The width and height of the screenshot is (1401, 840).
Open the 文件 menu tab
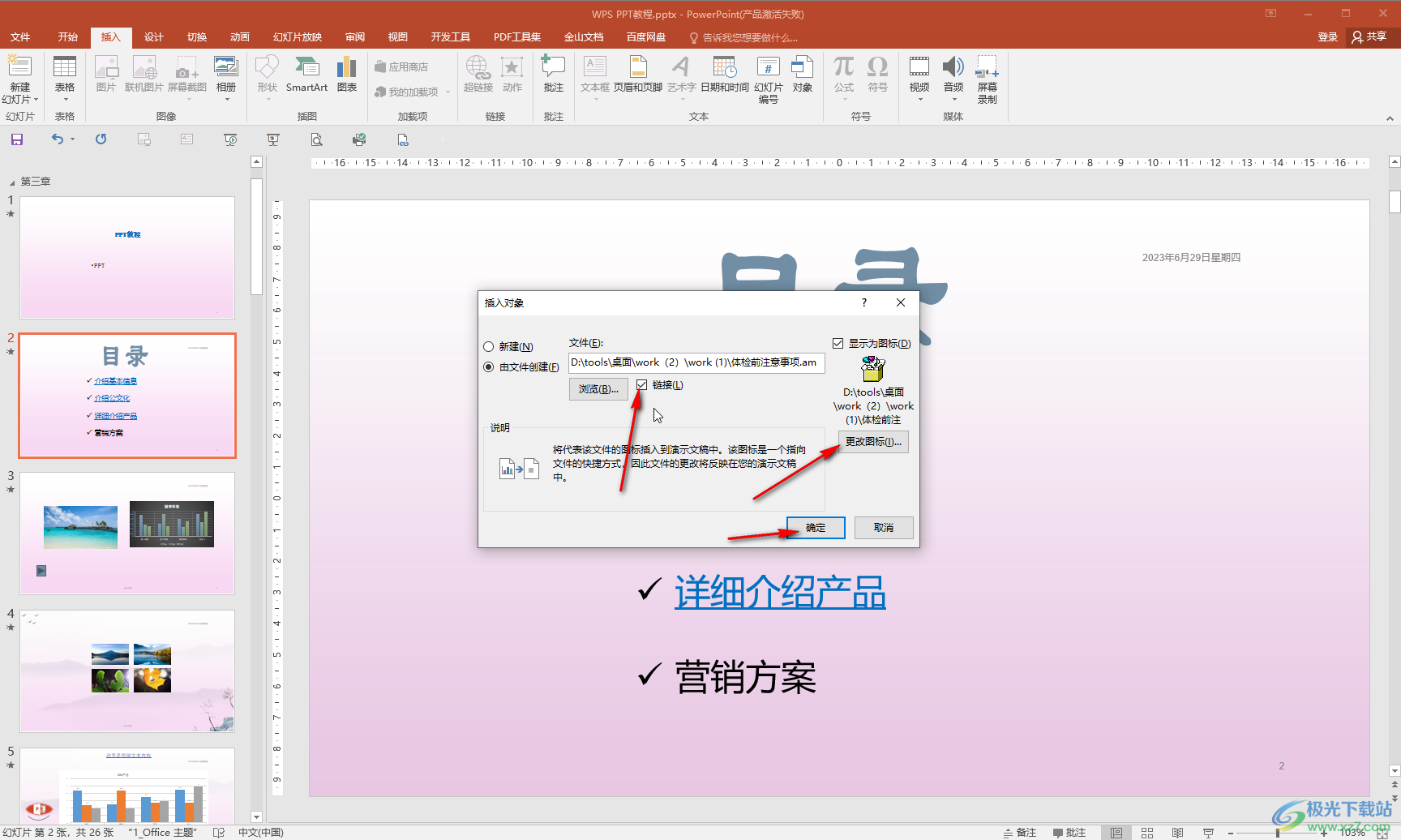coord(20,37)
